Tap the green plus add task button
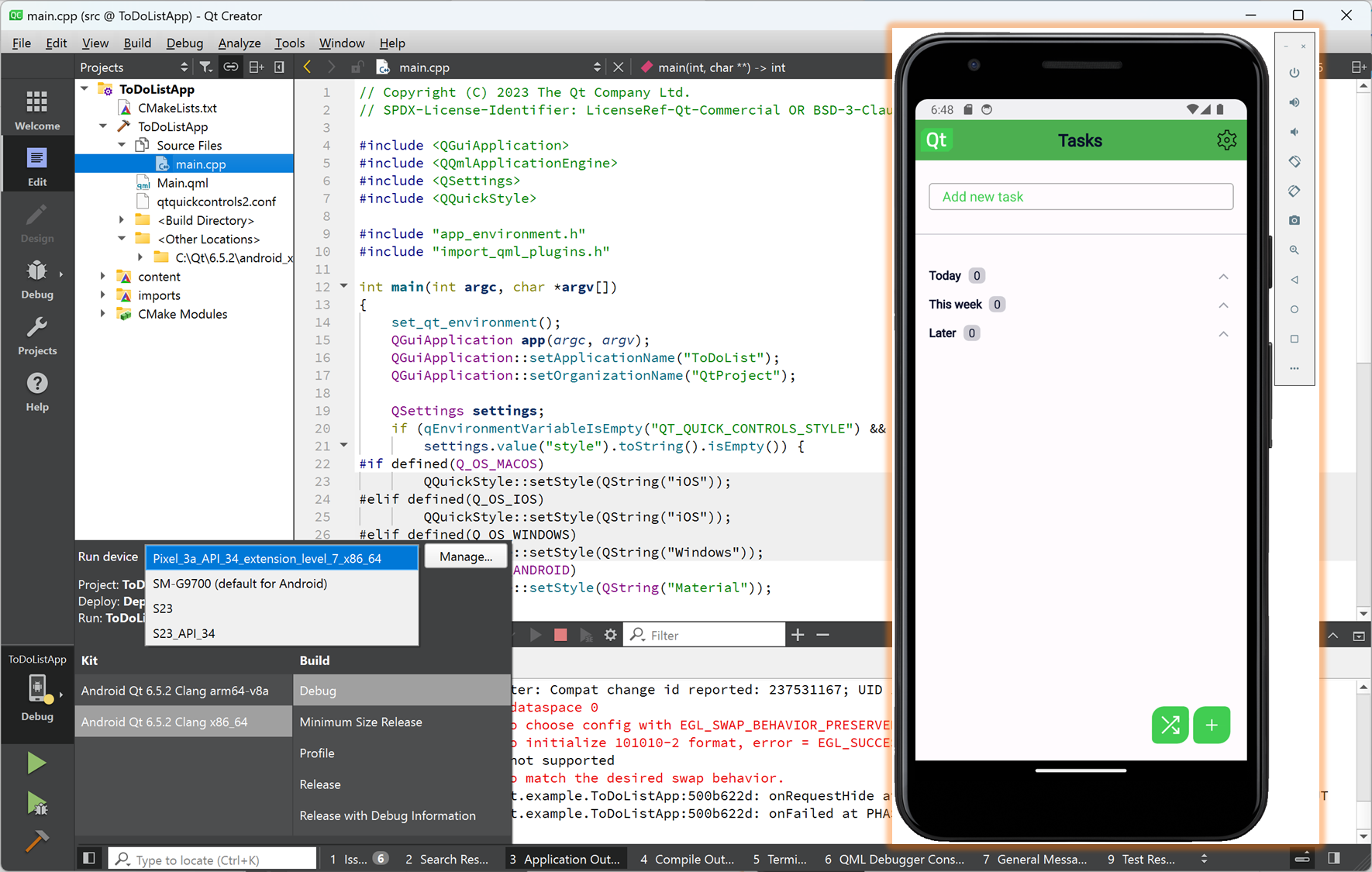The width and height of the screenshot is (1372, 872). point(1212,726)
